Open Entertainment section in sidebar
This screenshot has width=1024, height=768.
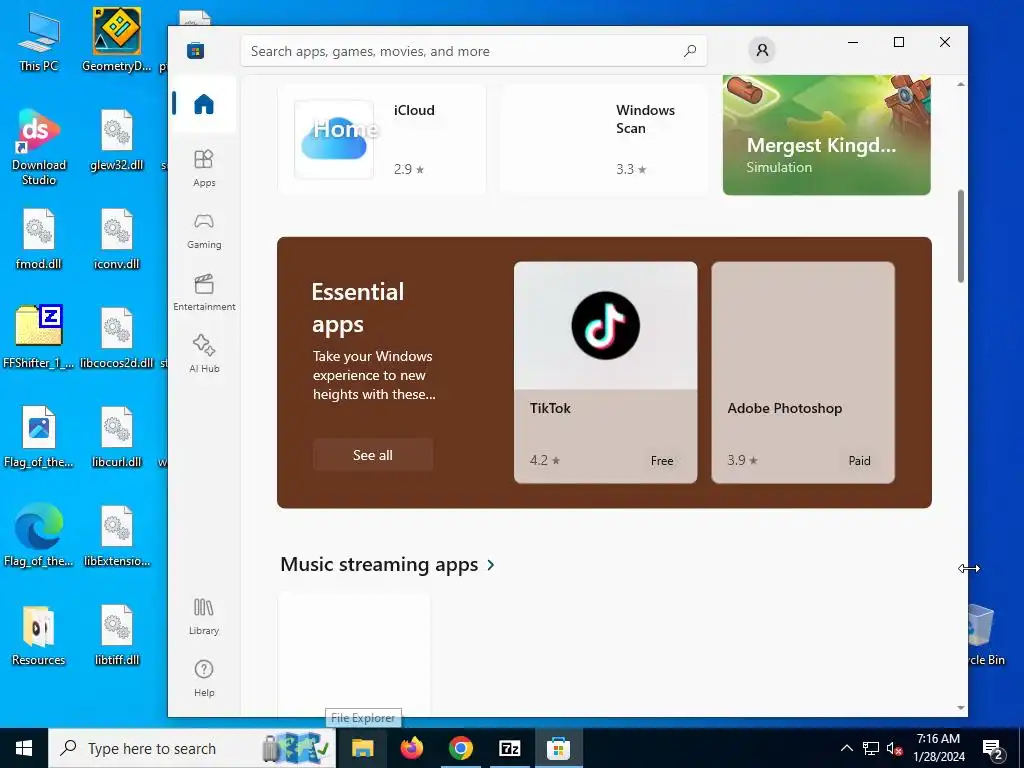pyautogui.click(x=204, y=293)
